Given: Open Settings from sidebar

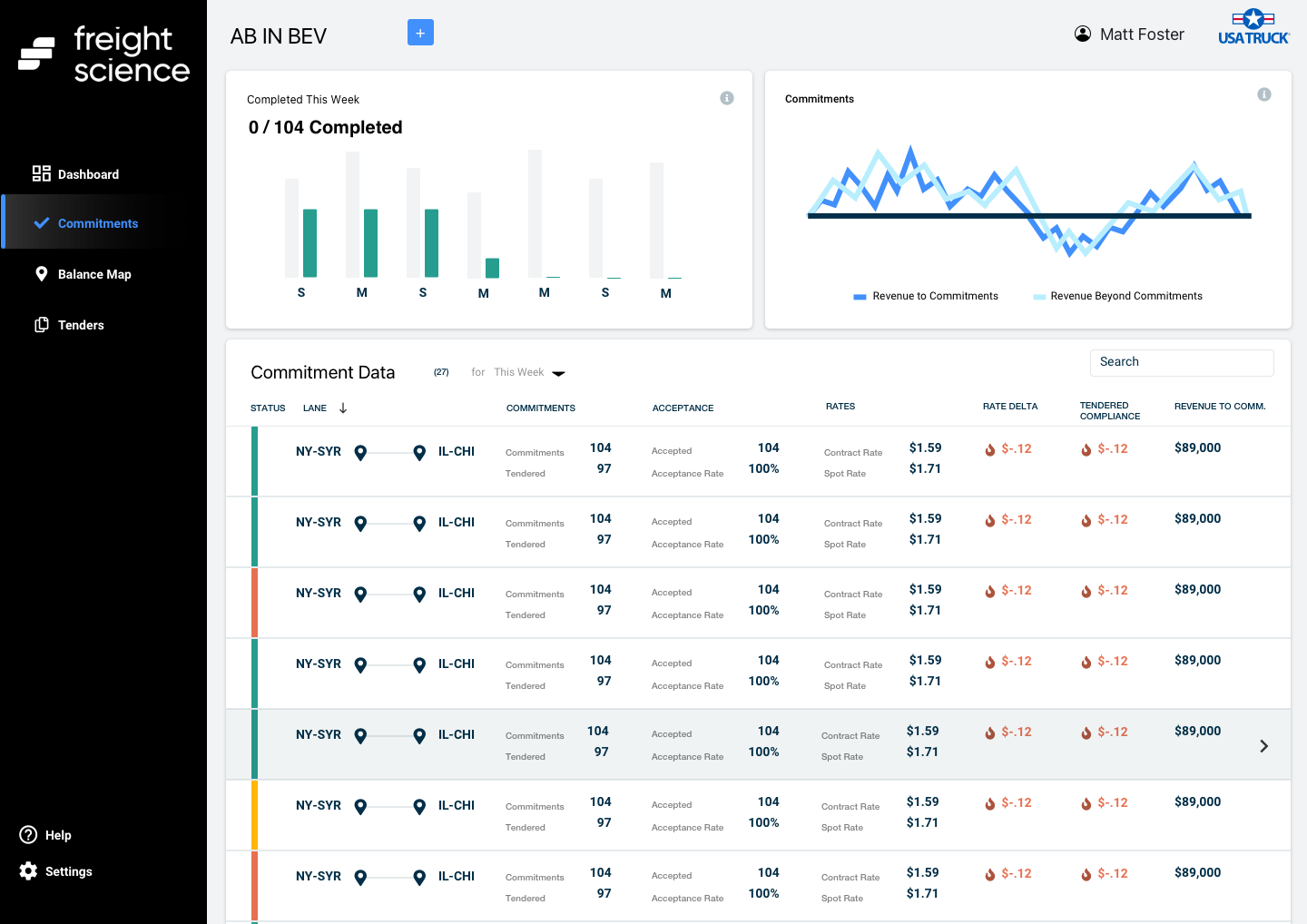Looking at the screenshot, I should tap(56, 870).
